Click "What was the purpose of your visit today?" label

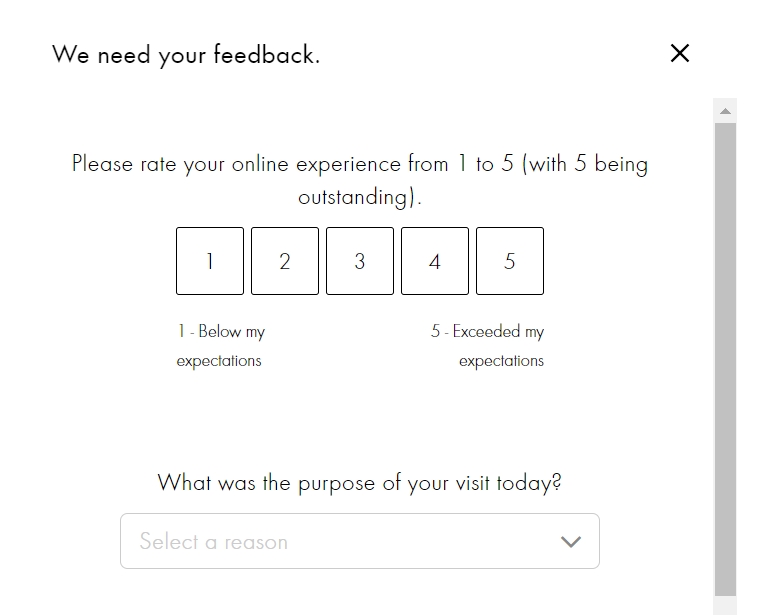(x=359, y=483)
